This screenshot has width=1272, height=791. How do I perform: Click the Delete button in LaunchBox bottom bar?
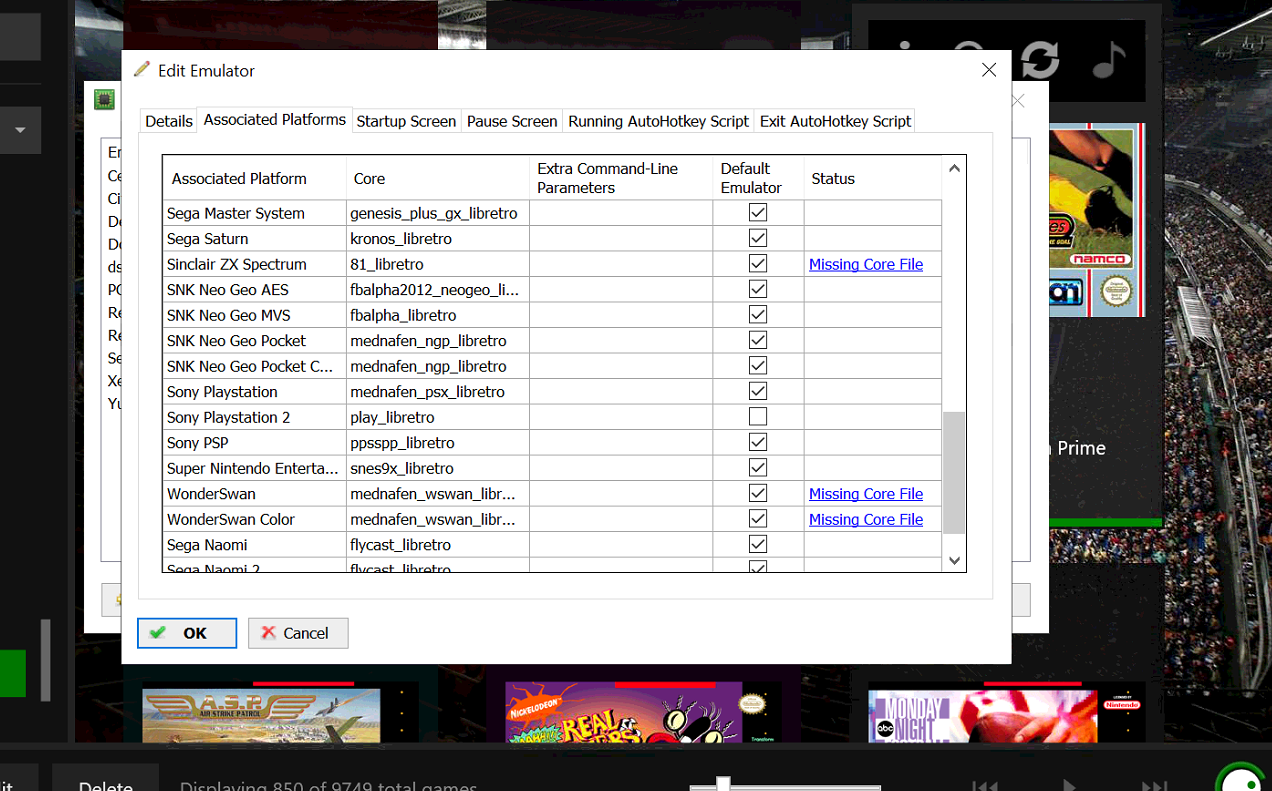pyautogui.click(x=106, y=780)
